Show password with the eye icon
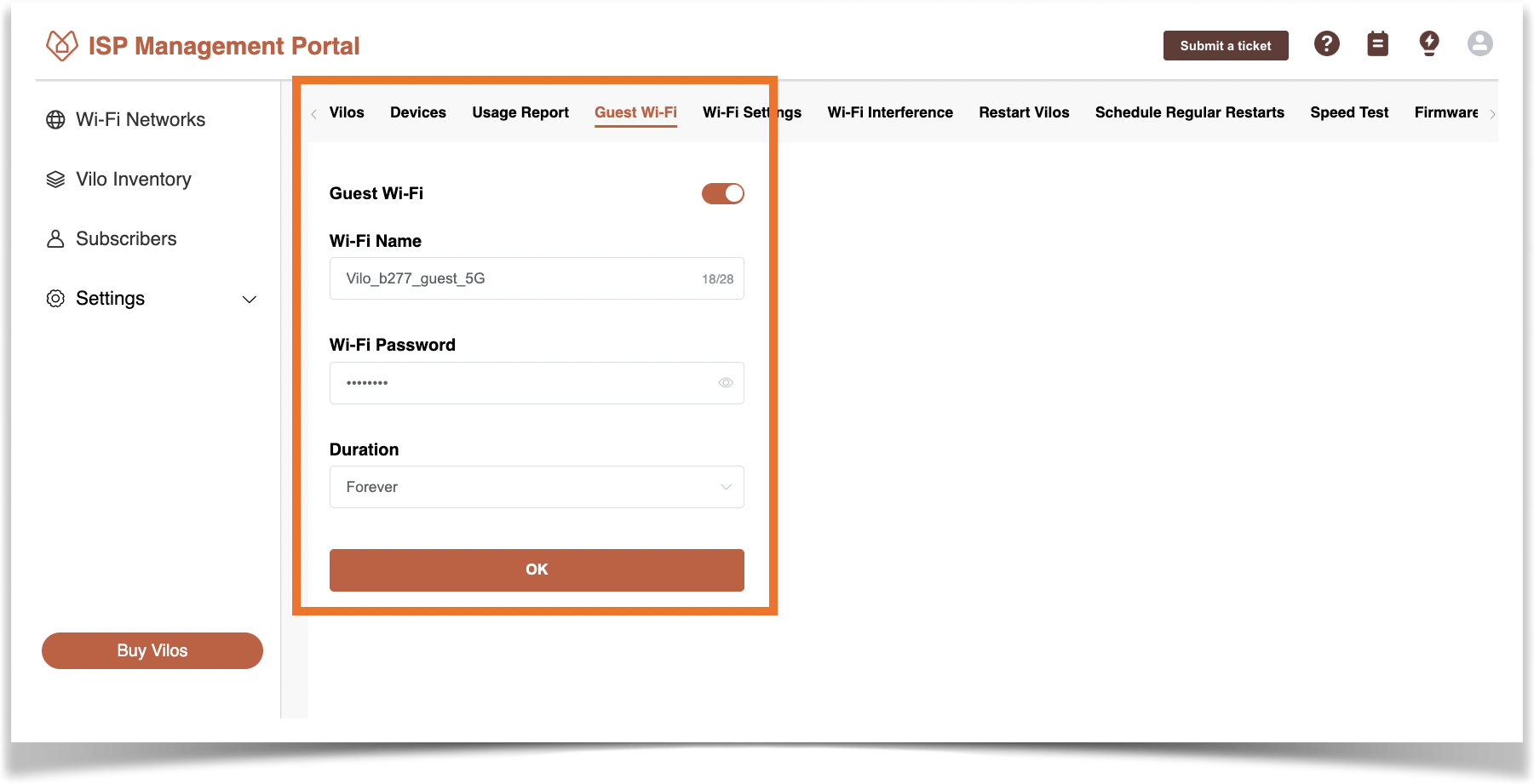The width and height of the screenshot is (1534, 784). pos(726,383)
